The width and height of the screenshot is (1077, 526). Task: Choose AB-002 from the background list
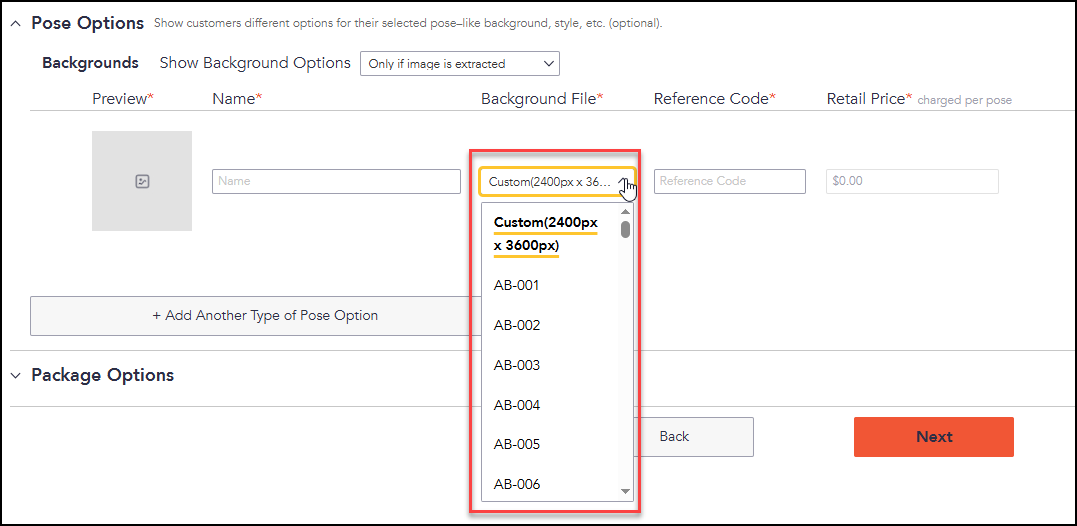[516, 325]
